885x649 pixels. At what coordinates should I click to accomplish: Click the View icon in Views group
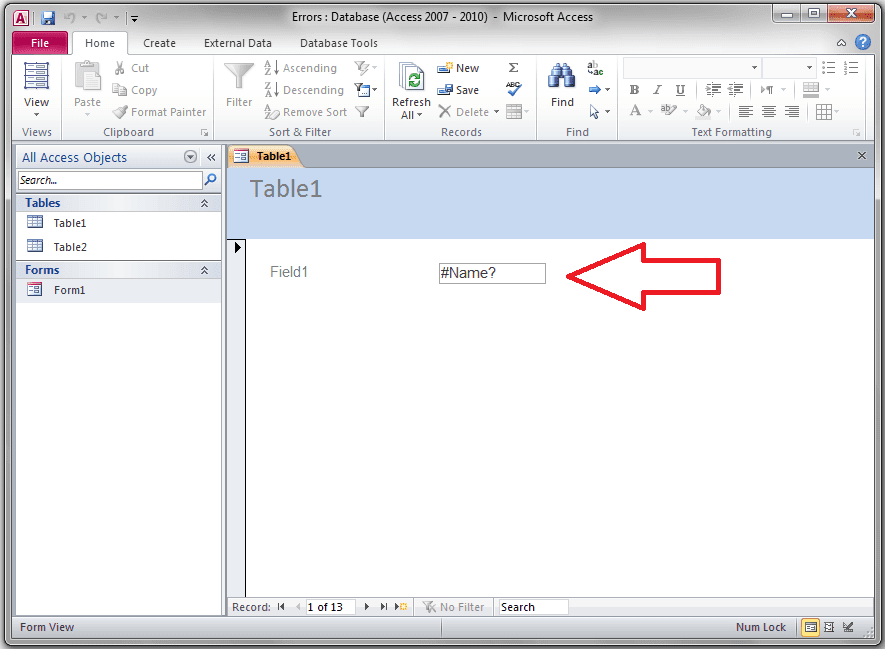[x=36, y=76]
